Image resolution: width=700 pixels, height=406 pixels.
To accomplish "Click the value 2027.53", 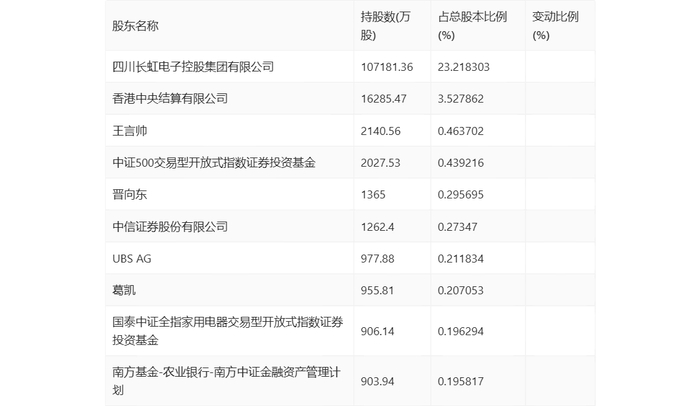I will tap(381, 163).
